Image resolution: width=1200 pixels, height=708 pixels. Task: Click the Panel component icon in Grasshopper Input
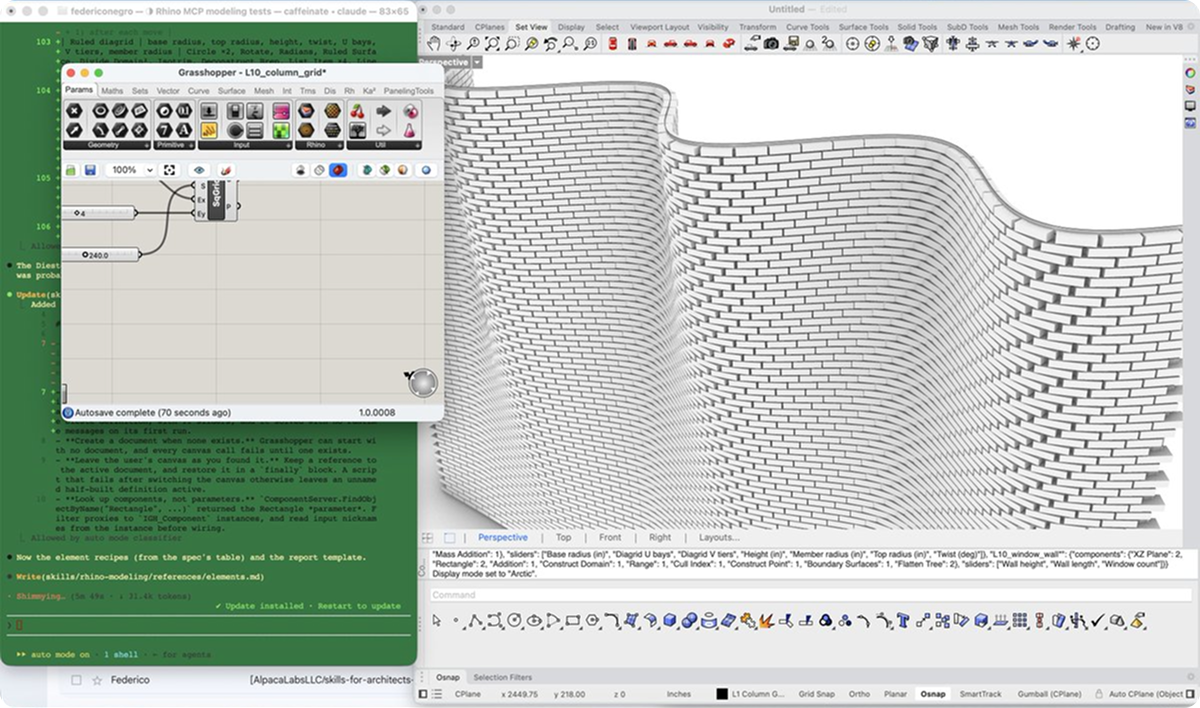point(209,129)
